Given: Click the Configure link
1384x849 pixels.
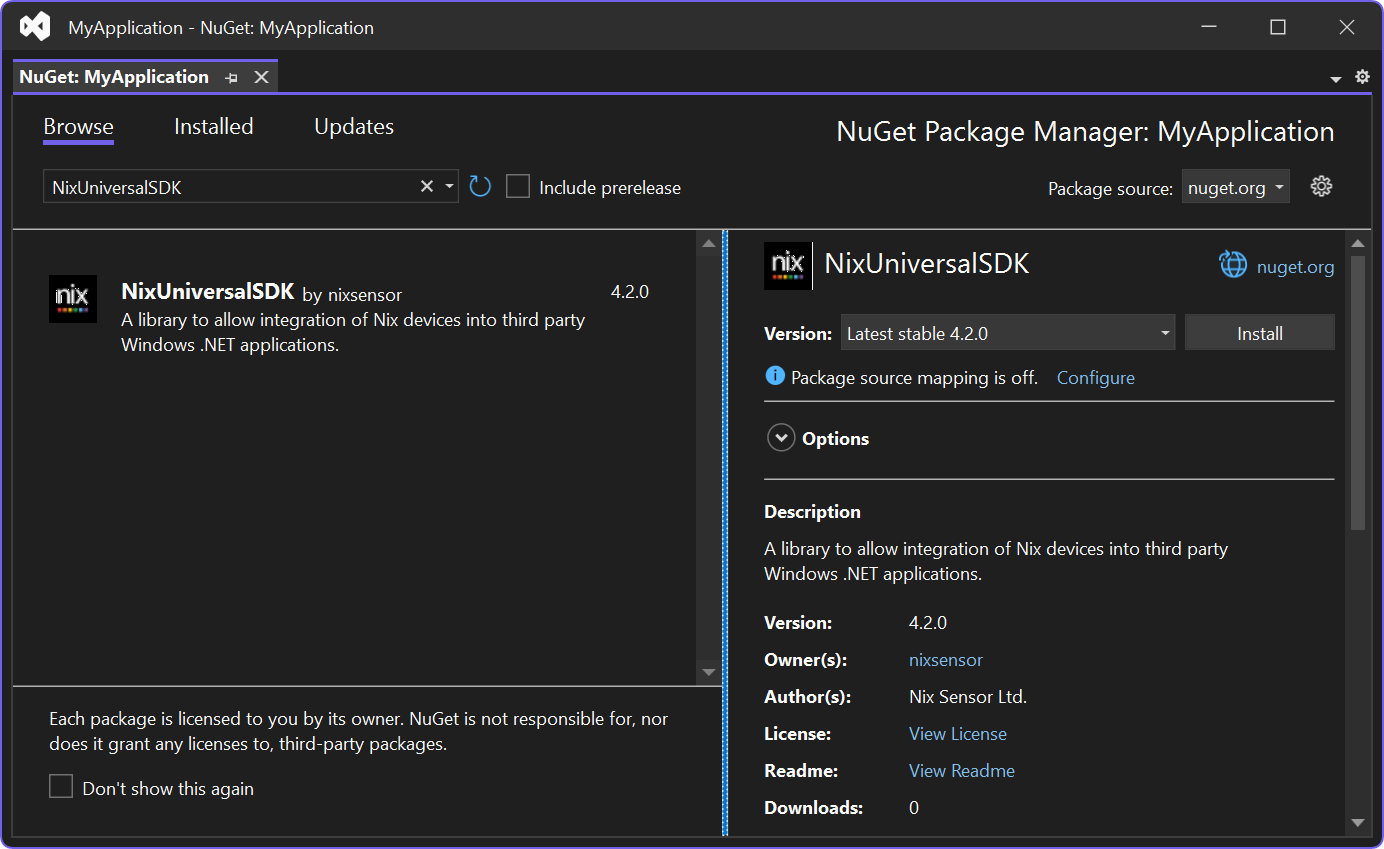Looking at the screenshot, I should pyautogui.click(x=1096, y=378).
